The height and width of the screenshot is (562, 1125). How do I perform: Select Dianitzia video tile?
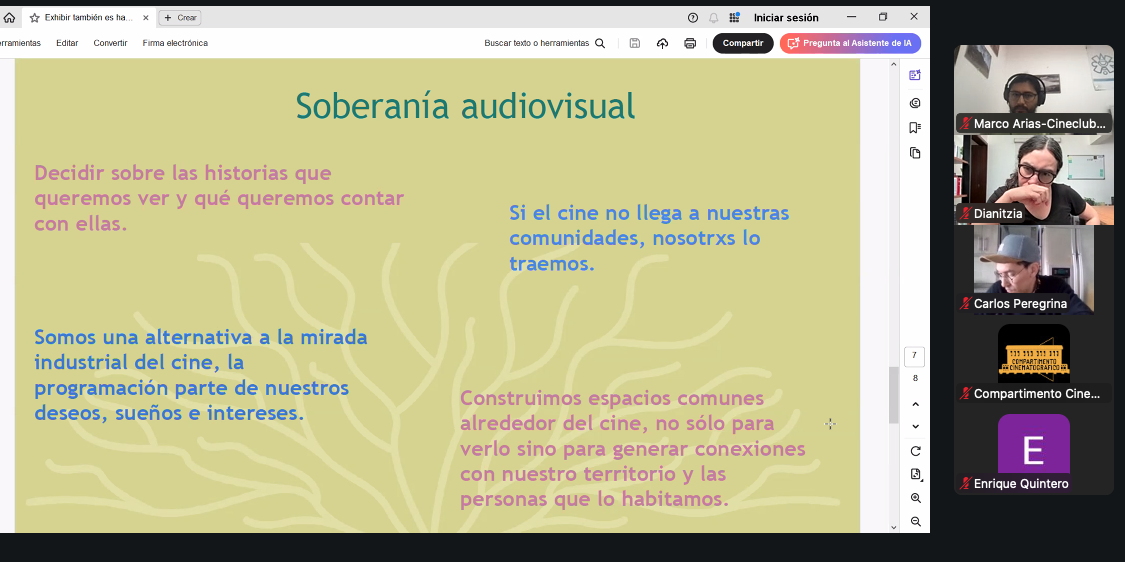(1034, 179)
